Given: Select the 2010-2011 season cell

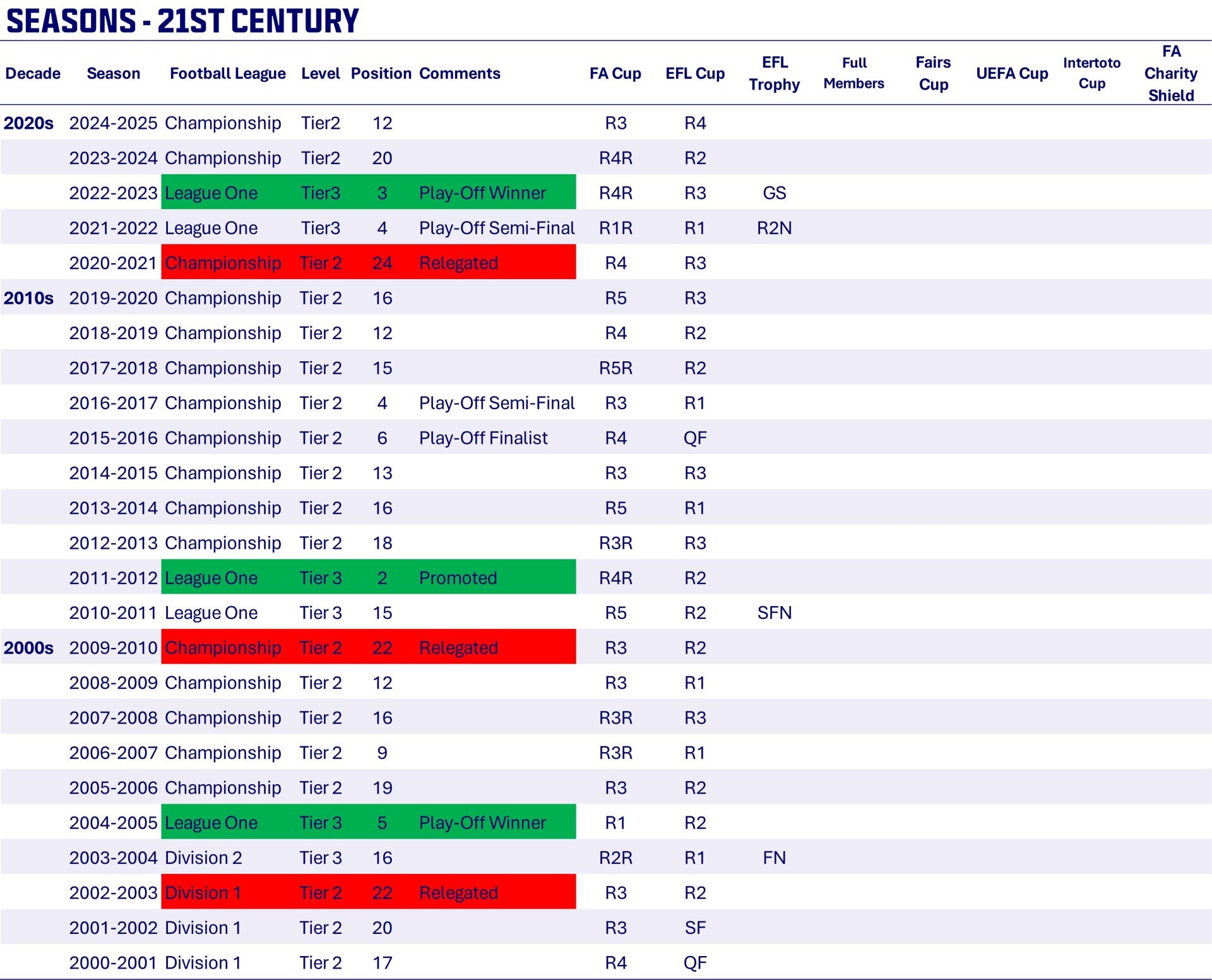Looking at the screenshot, I should (114, 612).
